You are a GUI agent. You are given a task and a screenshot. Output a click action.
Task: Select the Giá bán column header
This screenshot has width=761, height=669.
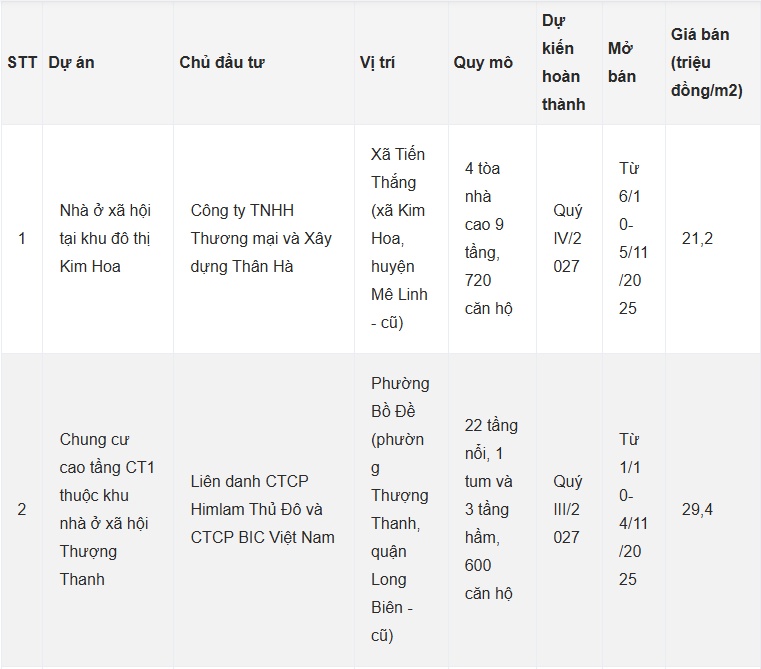pos(707,62)
